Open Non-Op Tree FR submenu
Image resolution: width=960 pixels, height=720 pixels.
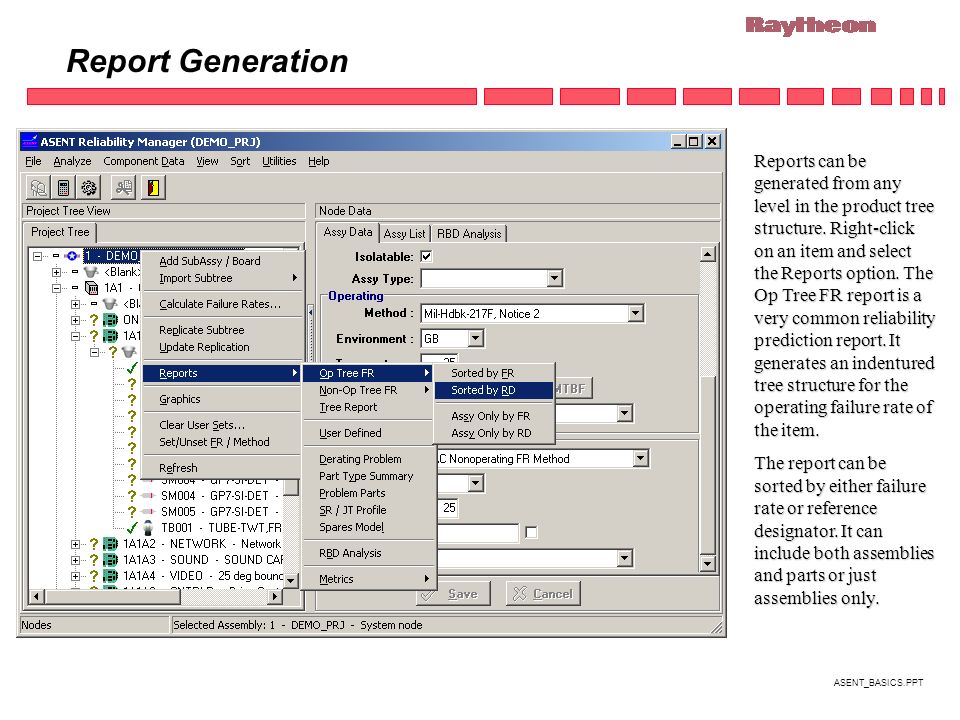(x=369, y=390)
